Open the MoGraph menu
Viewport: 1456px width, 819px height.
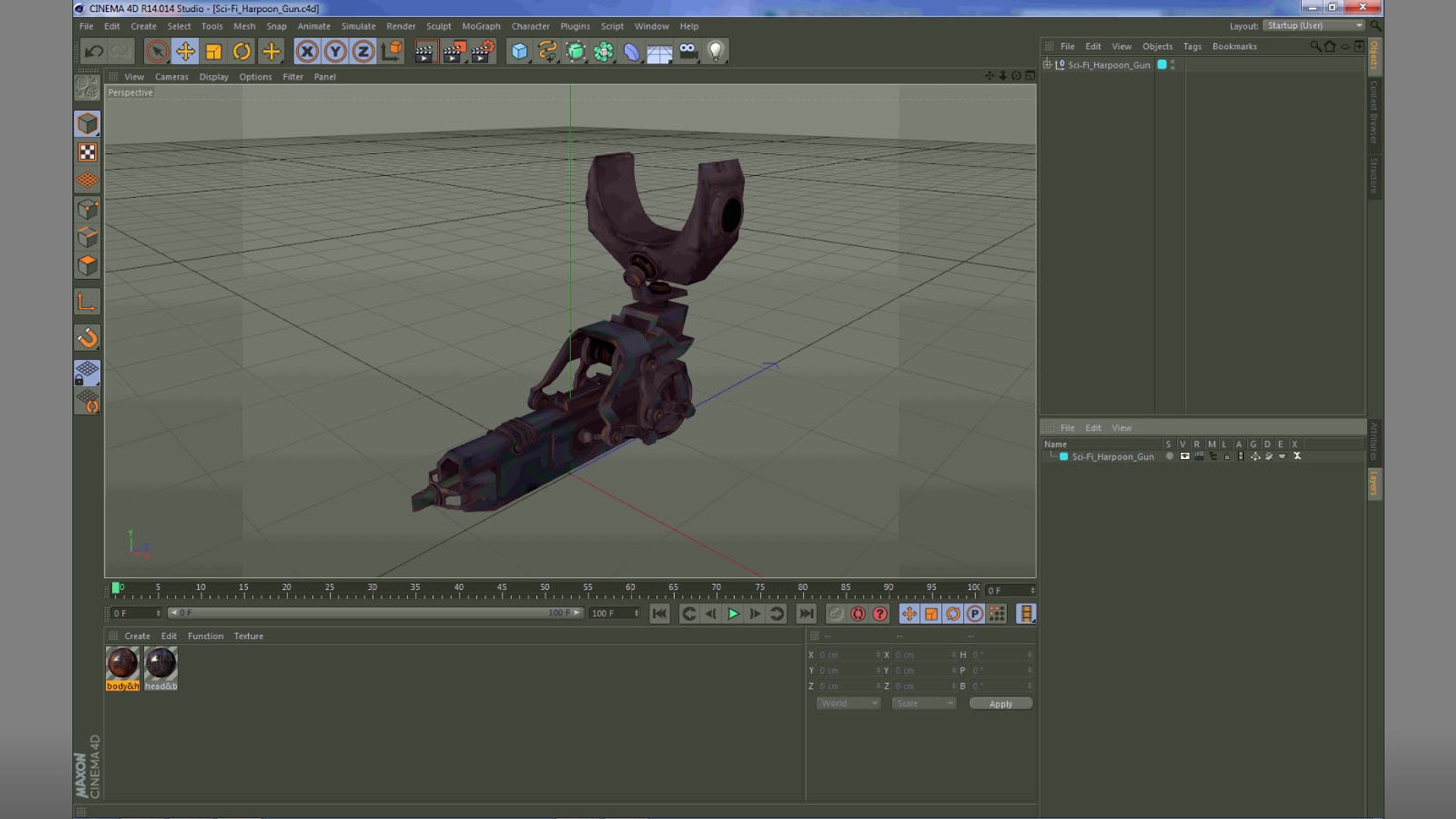click(x=481, y=26)
